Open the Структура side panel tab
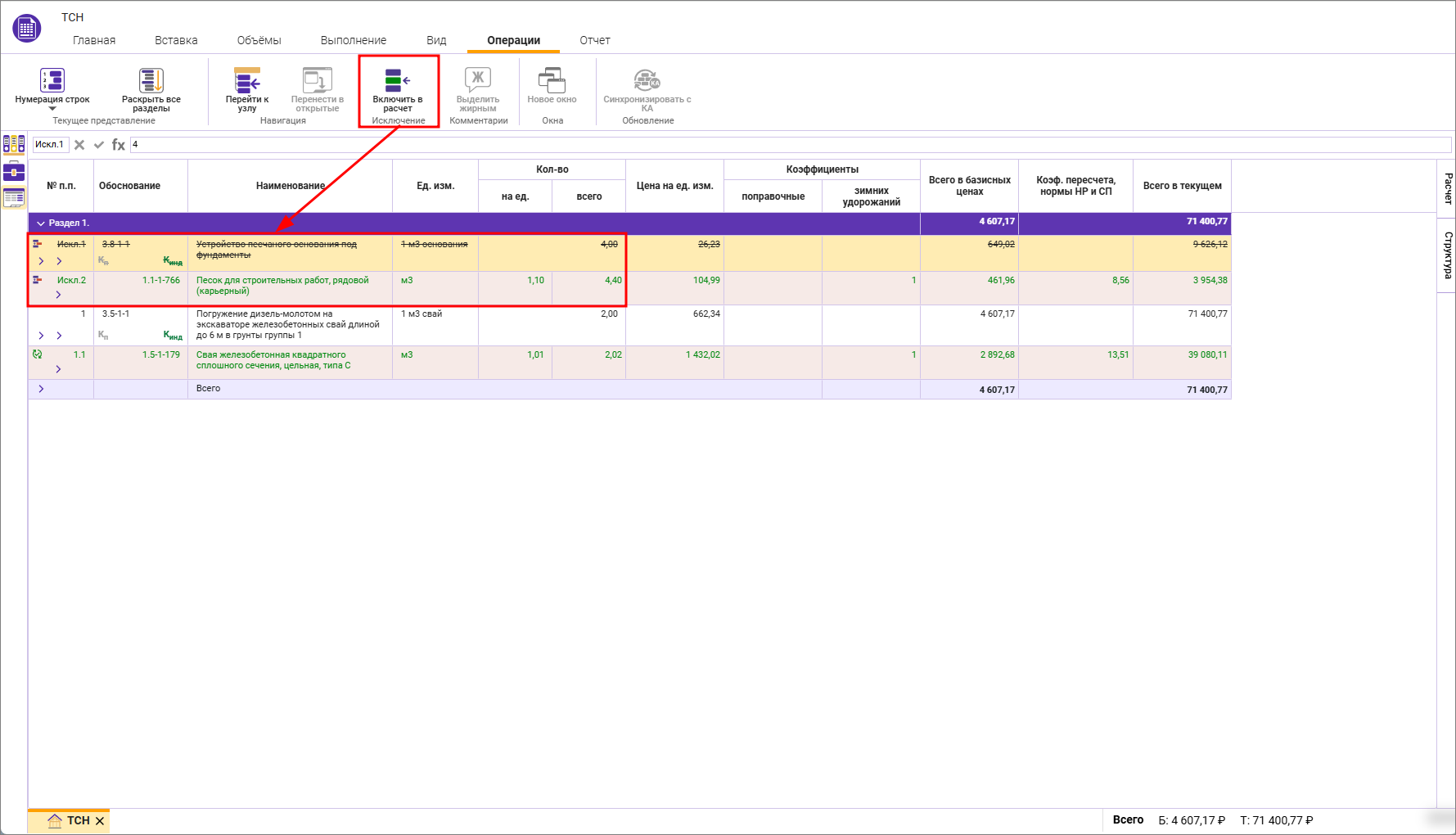1456x835 pixels. click(1447, 255)
